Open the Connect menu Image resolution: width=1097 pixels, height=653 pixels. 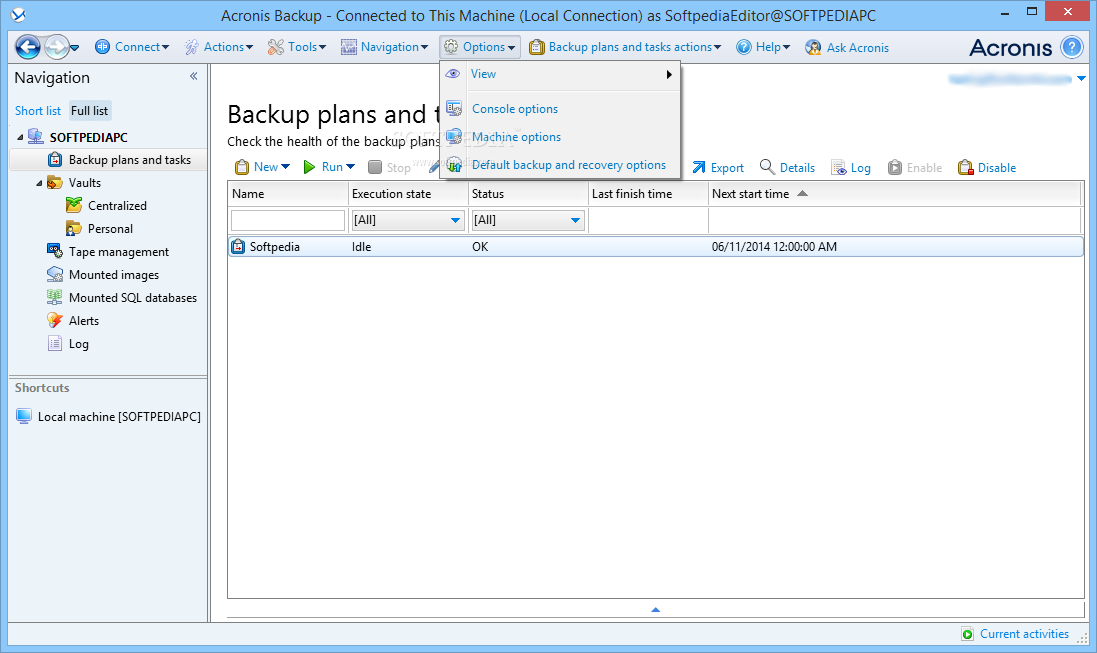pyautogui.click(x=132, y=47)
